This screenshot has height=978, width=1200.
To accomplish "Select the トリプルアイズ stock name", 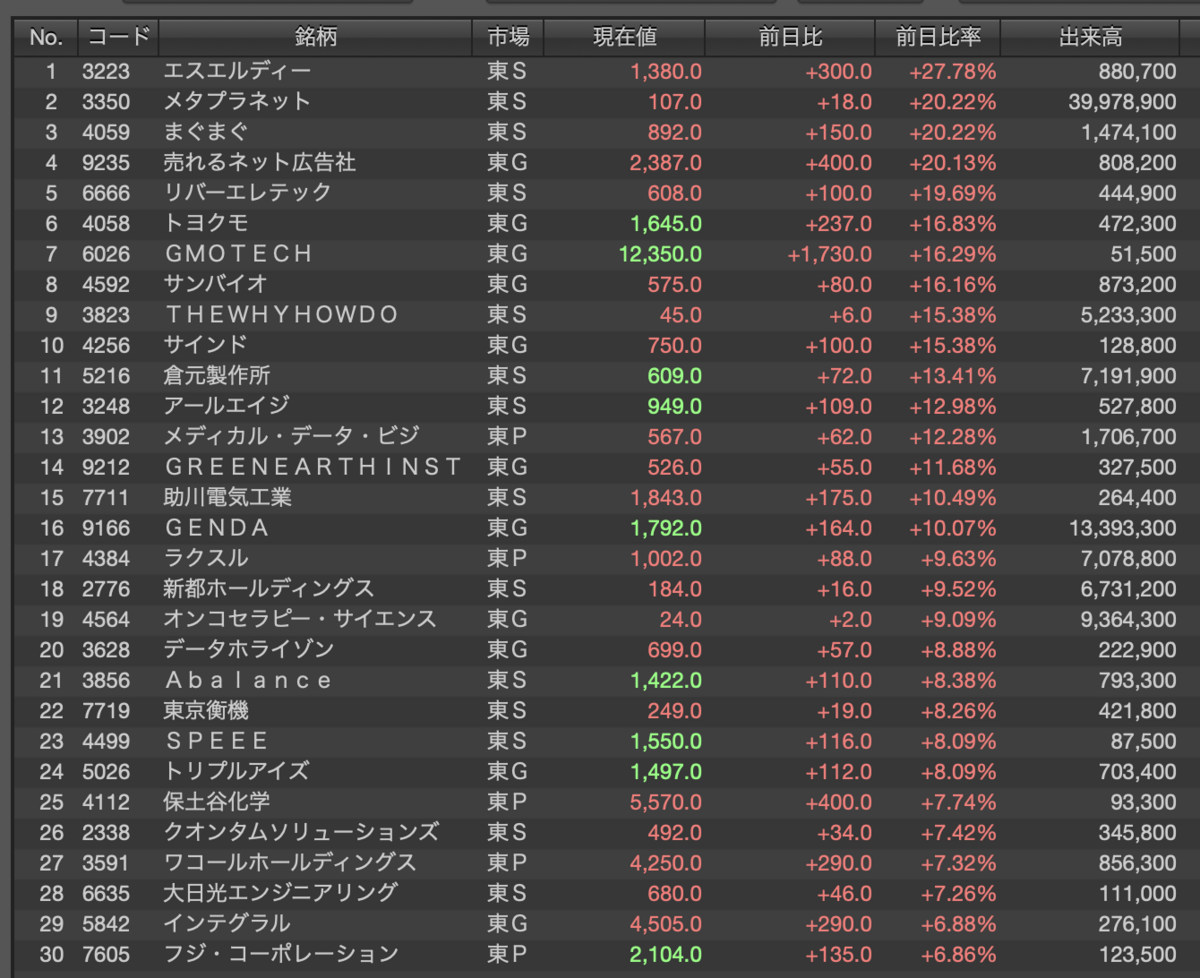I will [x=236, y=771].
